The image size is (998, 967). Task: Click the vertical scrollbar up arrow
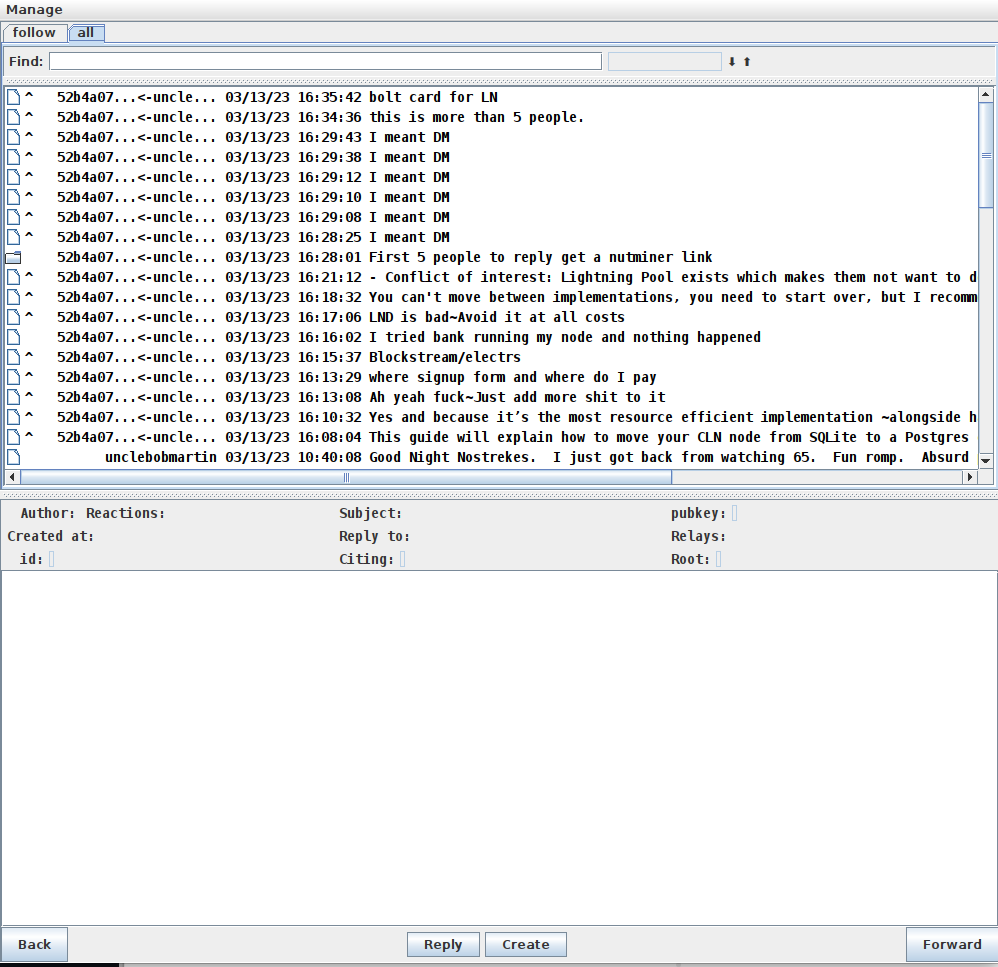click(985, 94)
